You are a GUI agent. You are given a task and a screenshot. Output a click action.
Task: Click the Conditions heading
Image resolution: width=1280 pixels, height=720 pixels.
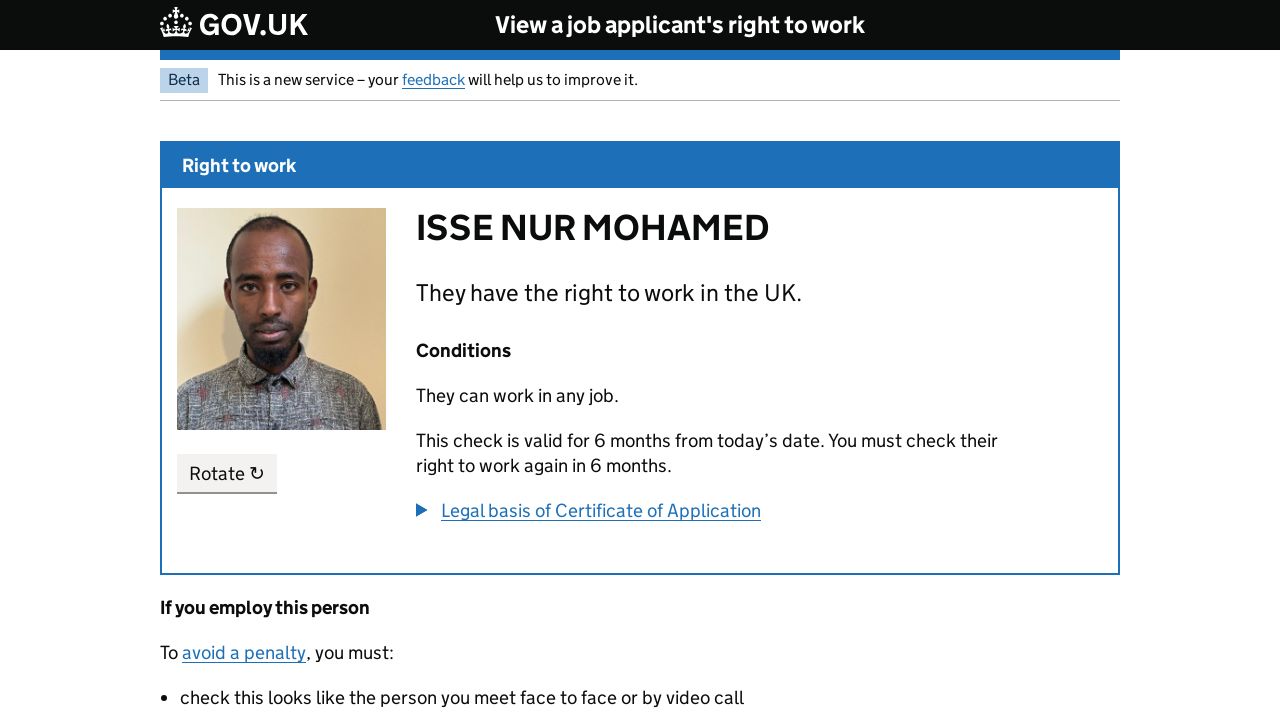tap(463, 351)
